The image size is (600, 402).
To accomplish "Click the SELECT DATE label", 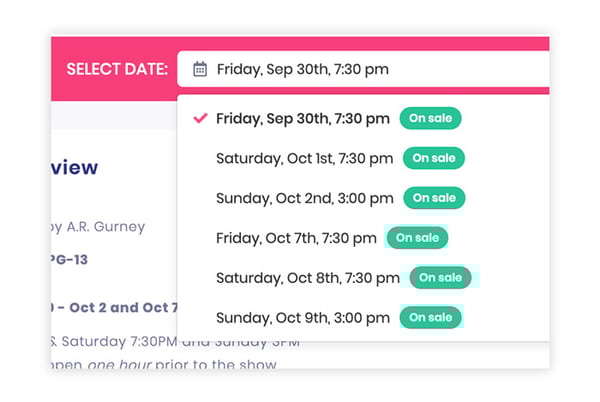I will (x=117, y=69).
